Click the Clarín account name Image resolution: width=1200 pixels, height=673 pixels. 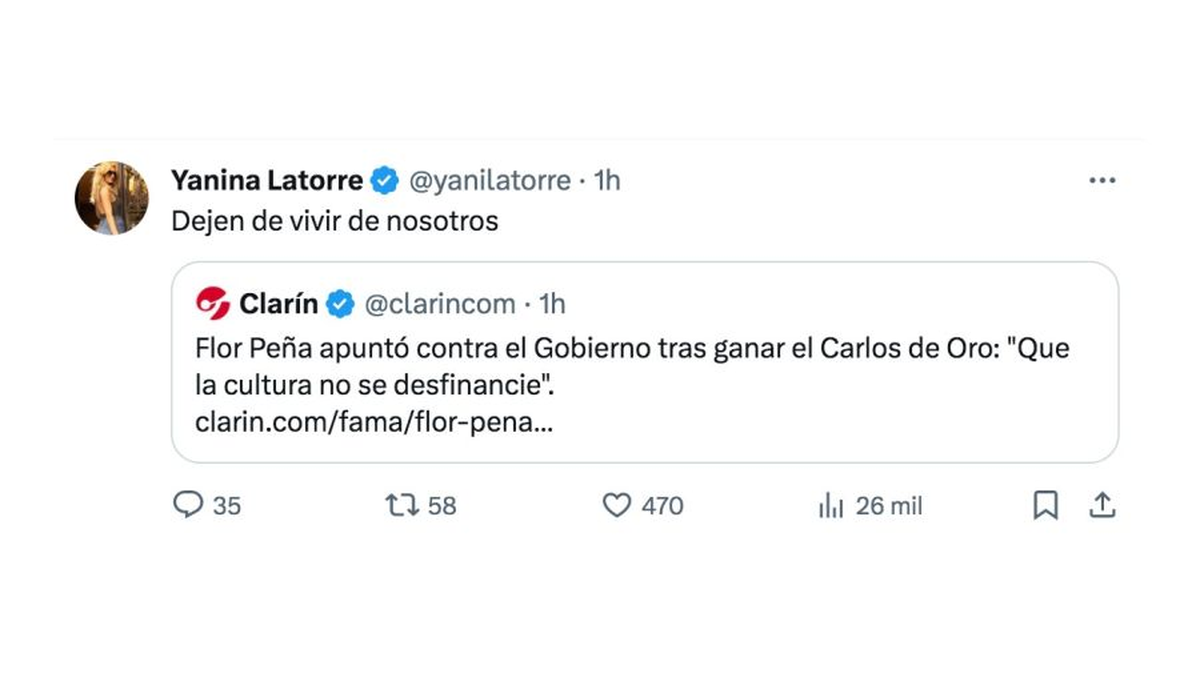click(279, 303)
